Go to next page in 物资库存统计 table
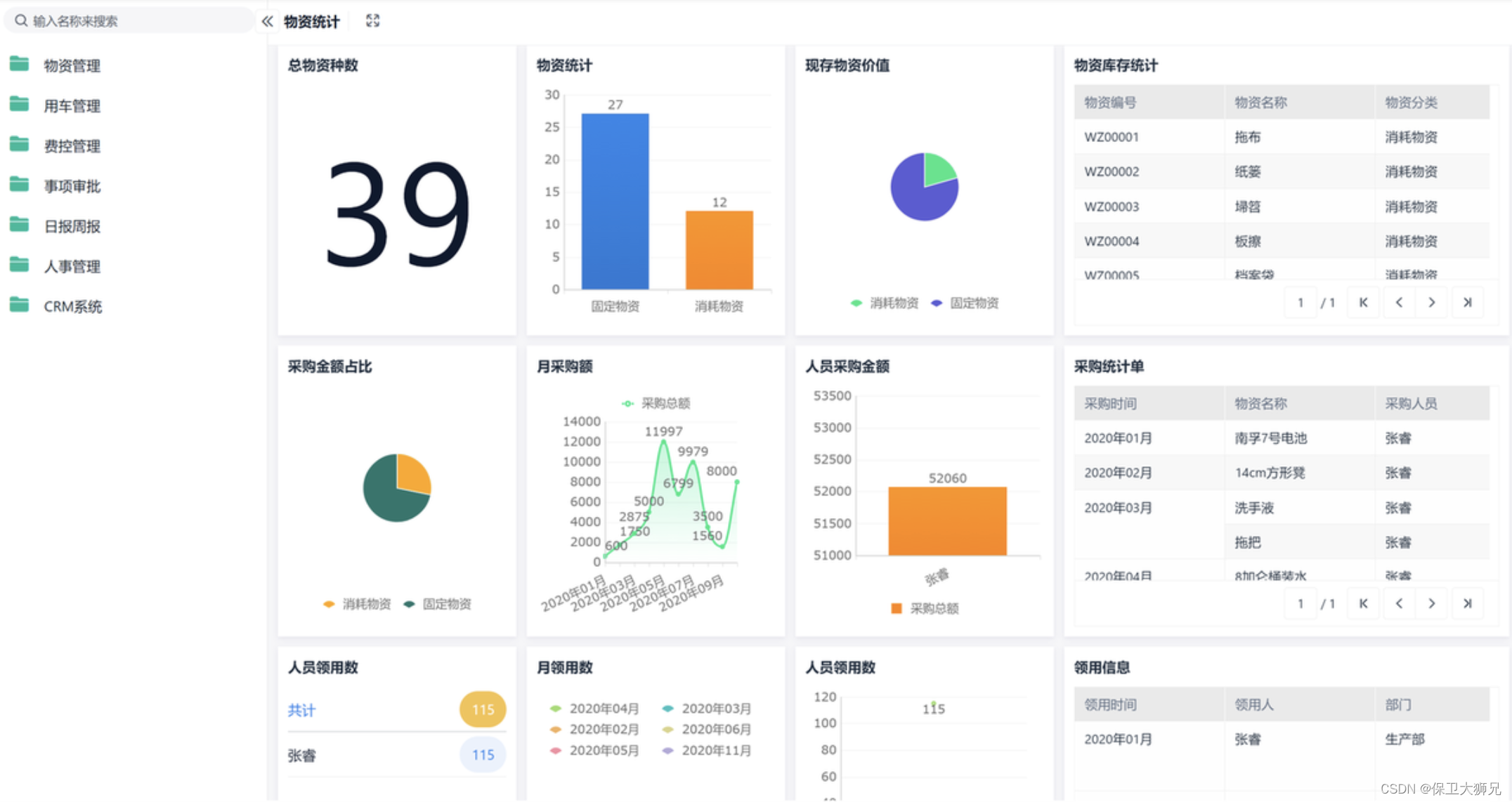The width and height of the screenshot is (1512, 802). coord(1432,303)
